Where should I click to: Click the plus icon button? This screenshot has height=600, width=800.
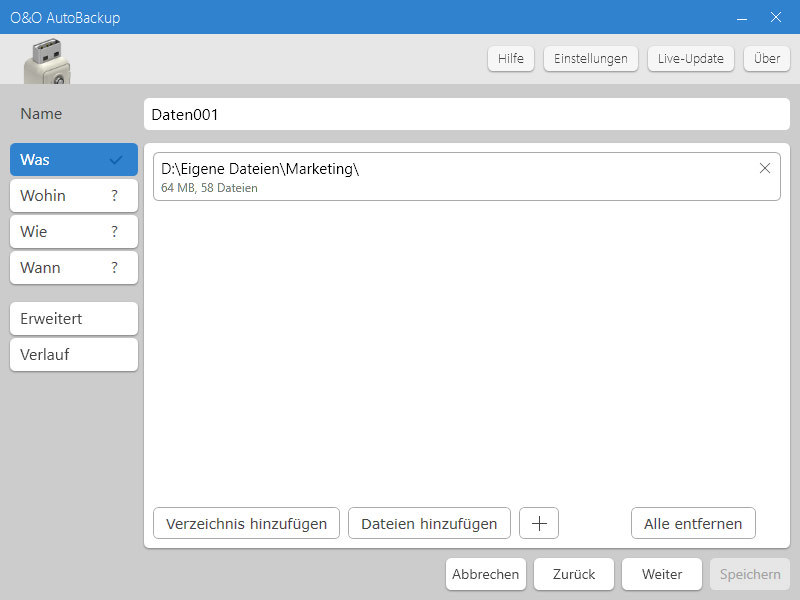tap(539, 523)
